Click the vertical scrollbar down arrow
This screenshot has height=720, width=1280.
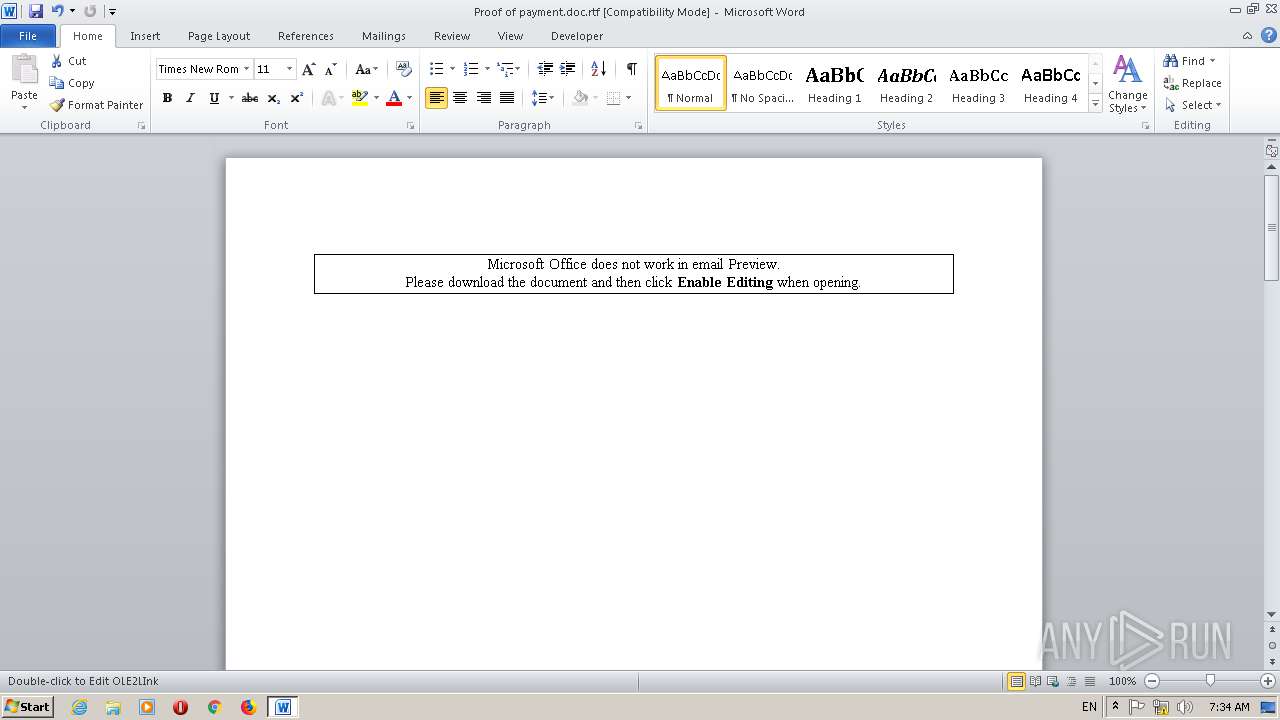click(1272, 614)
